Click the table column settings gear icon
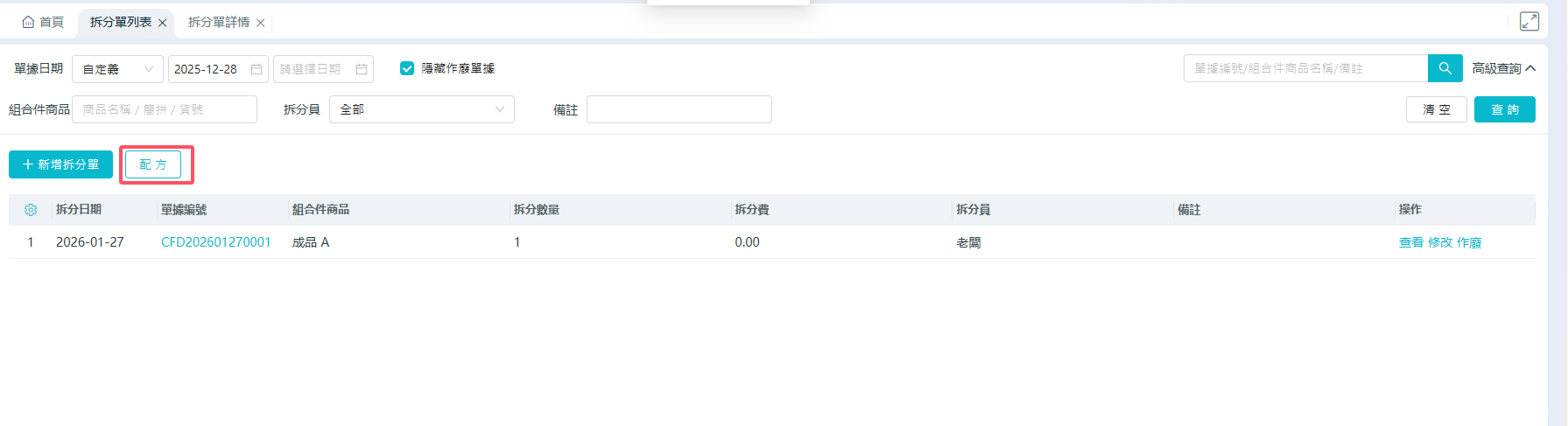The height and width of the screenshot is (426, 1568). click(31, 210)
